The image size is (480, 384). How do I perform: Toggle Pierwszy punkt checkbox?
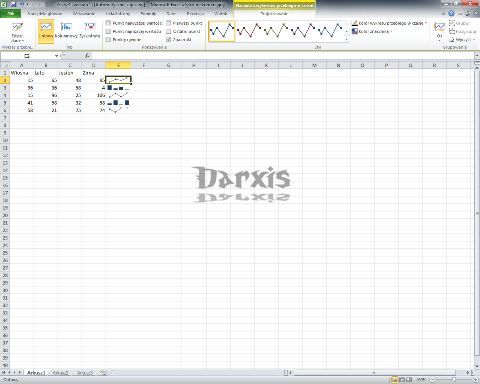tap(169, 23)
